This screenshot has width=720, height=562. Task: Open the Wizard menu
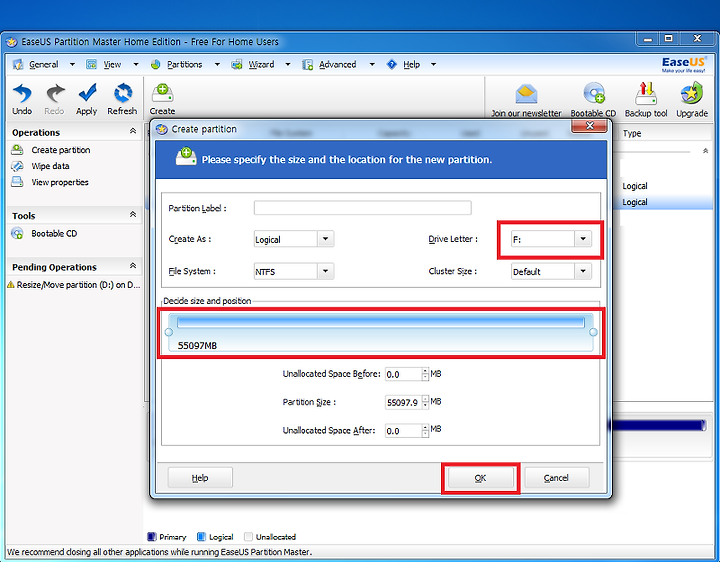tap(261, 64)
